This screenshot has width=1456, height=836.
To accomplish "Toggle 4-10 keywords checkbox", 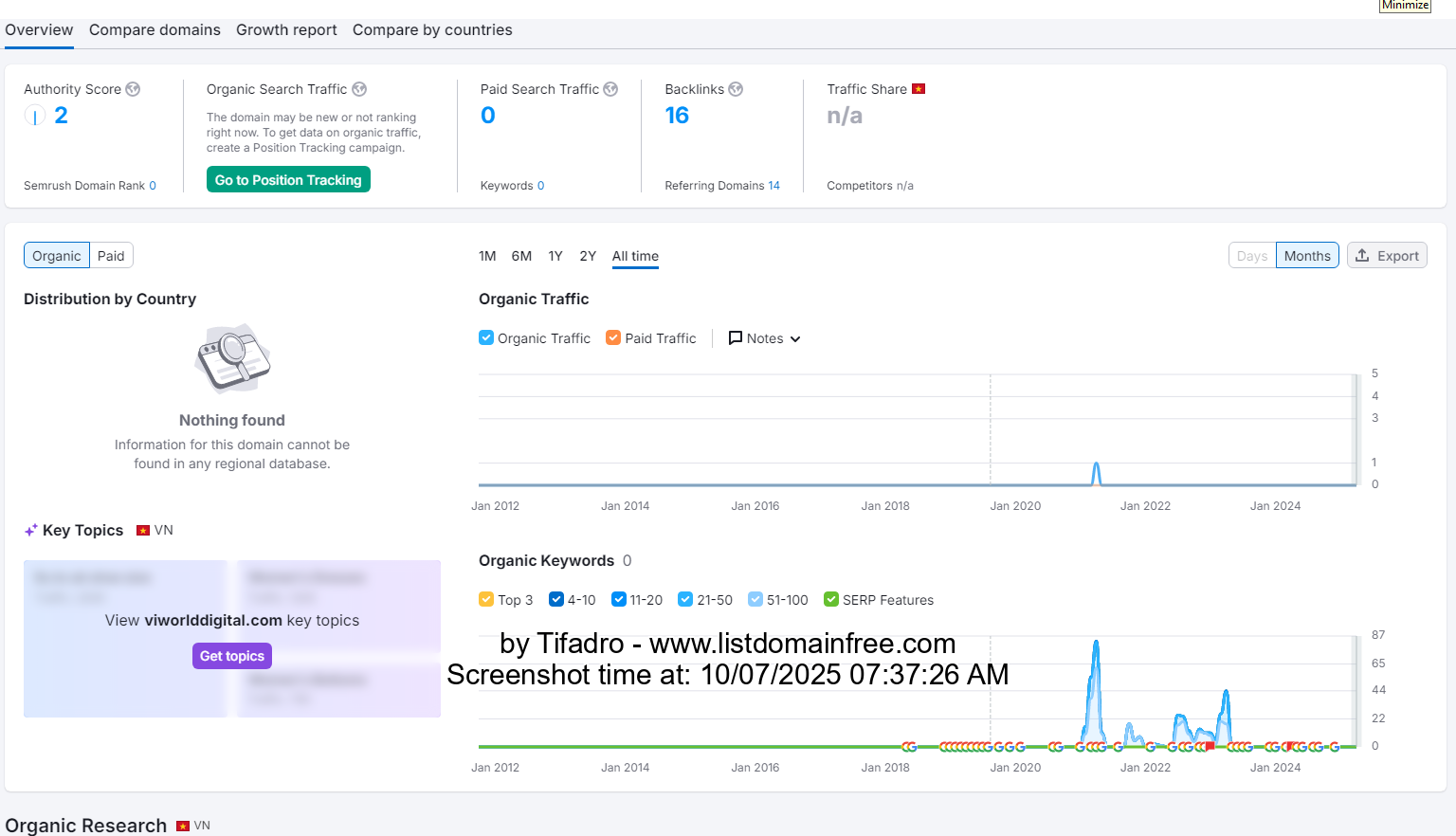I will pos(556,599).
